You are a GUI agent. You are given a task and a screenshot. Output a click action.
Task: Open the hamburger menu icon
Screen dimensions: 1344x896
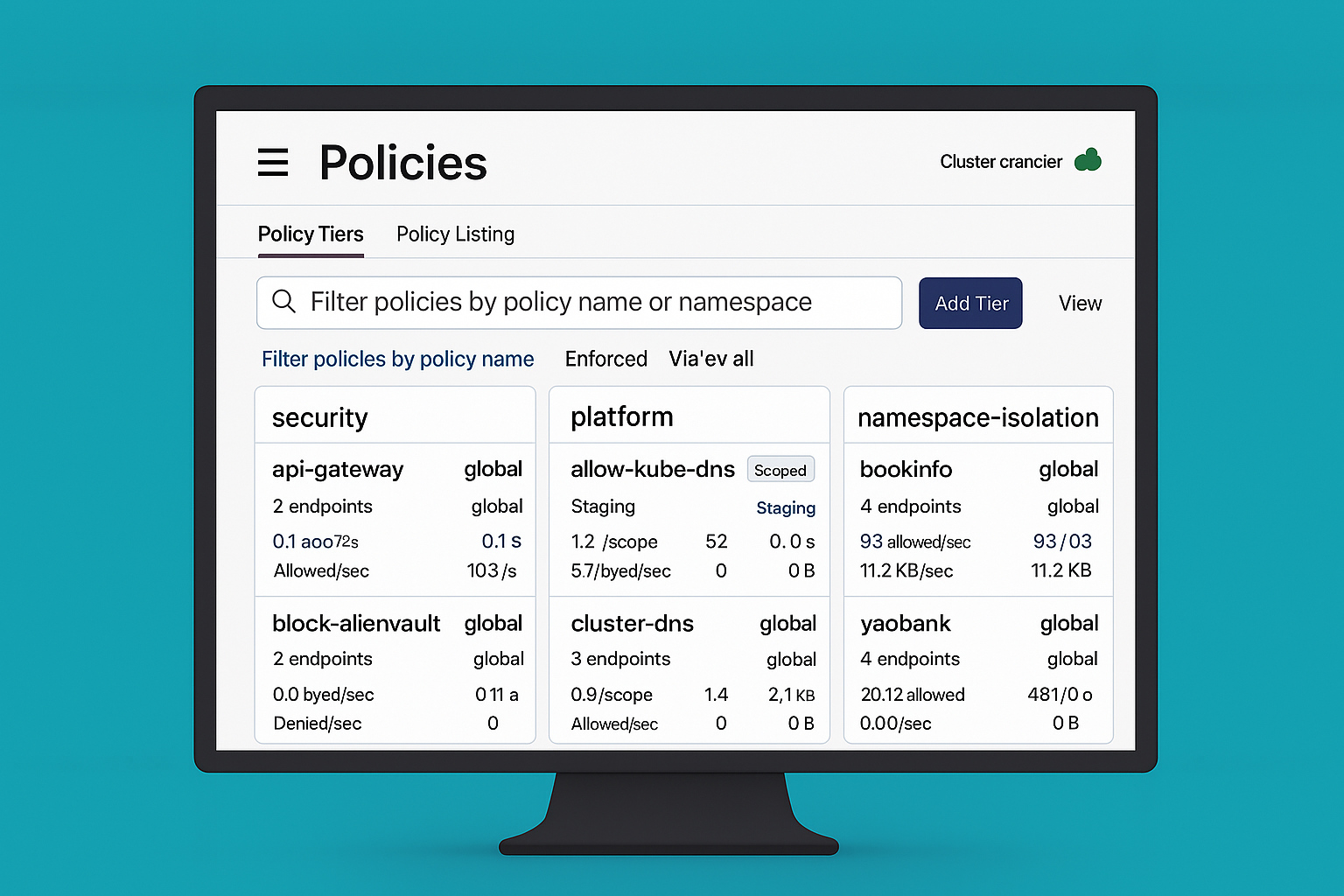click(x=273, y=163)
